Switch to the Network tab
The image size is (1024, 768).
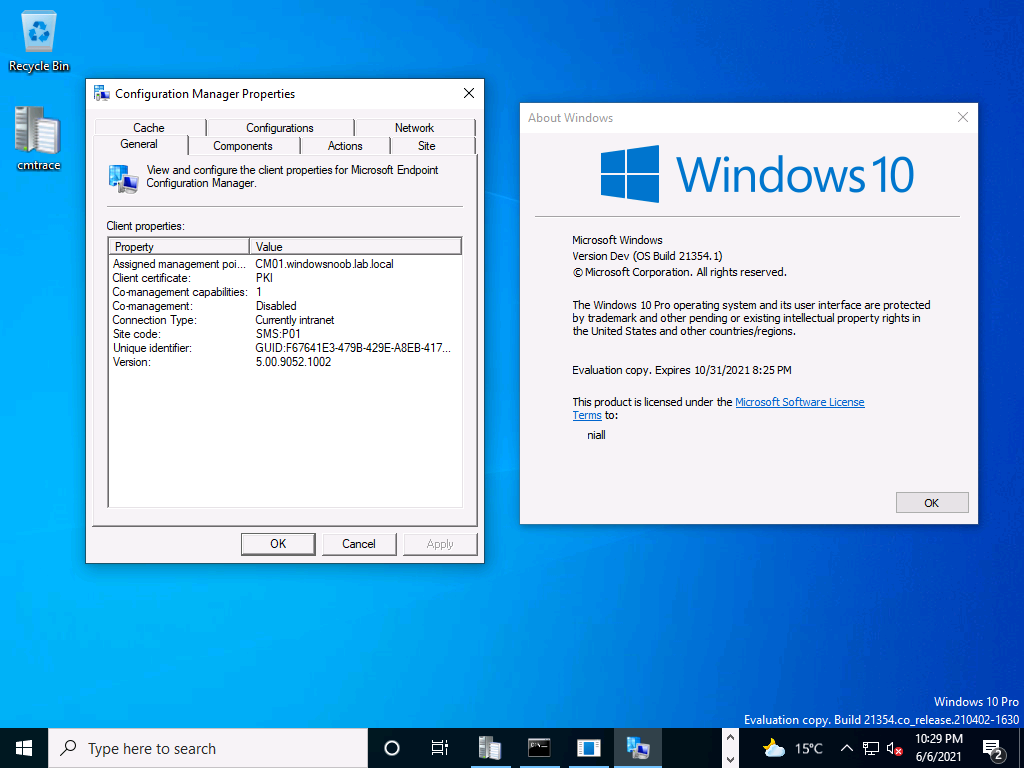pos(414,127)
